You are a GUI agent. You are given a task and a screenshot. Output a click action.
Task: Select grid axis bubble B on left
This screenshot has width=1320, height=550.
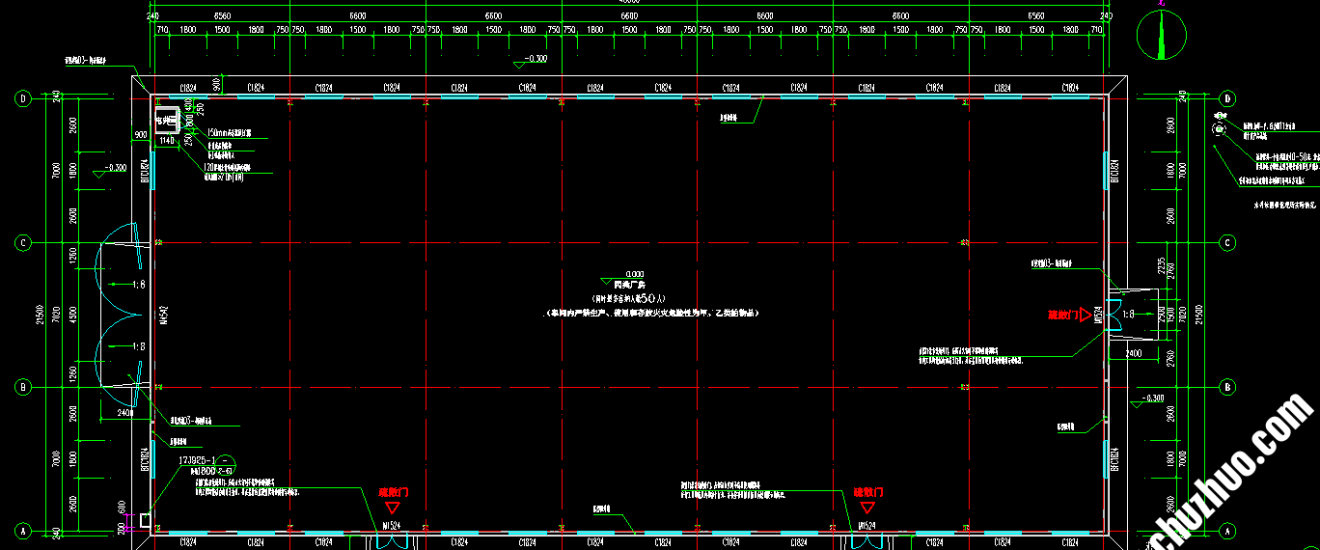(x=23, y=387)
